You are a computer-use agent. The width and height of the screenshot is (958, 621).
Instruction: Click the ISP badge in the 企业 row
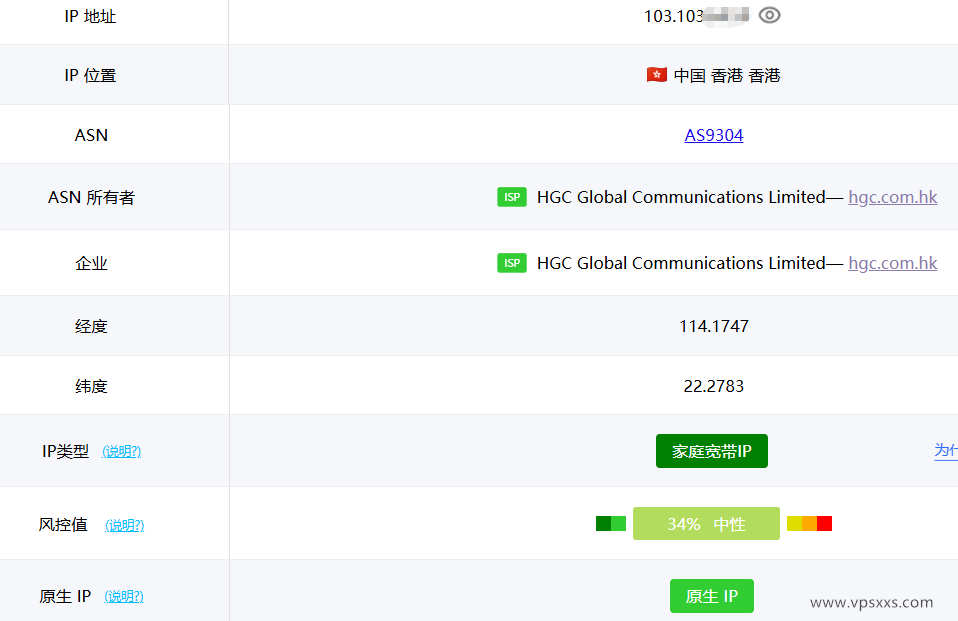[x=511, y=262]
